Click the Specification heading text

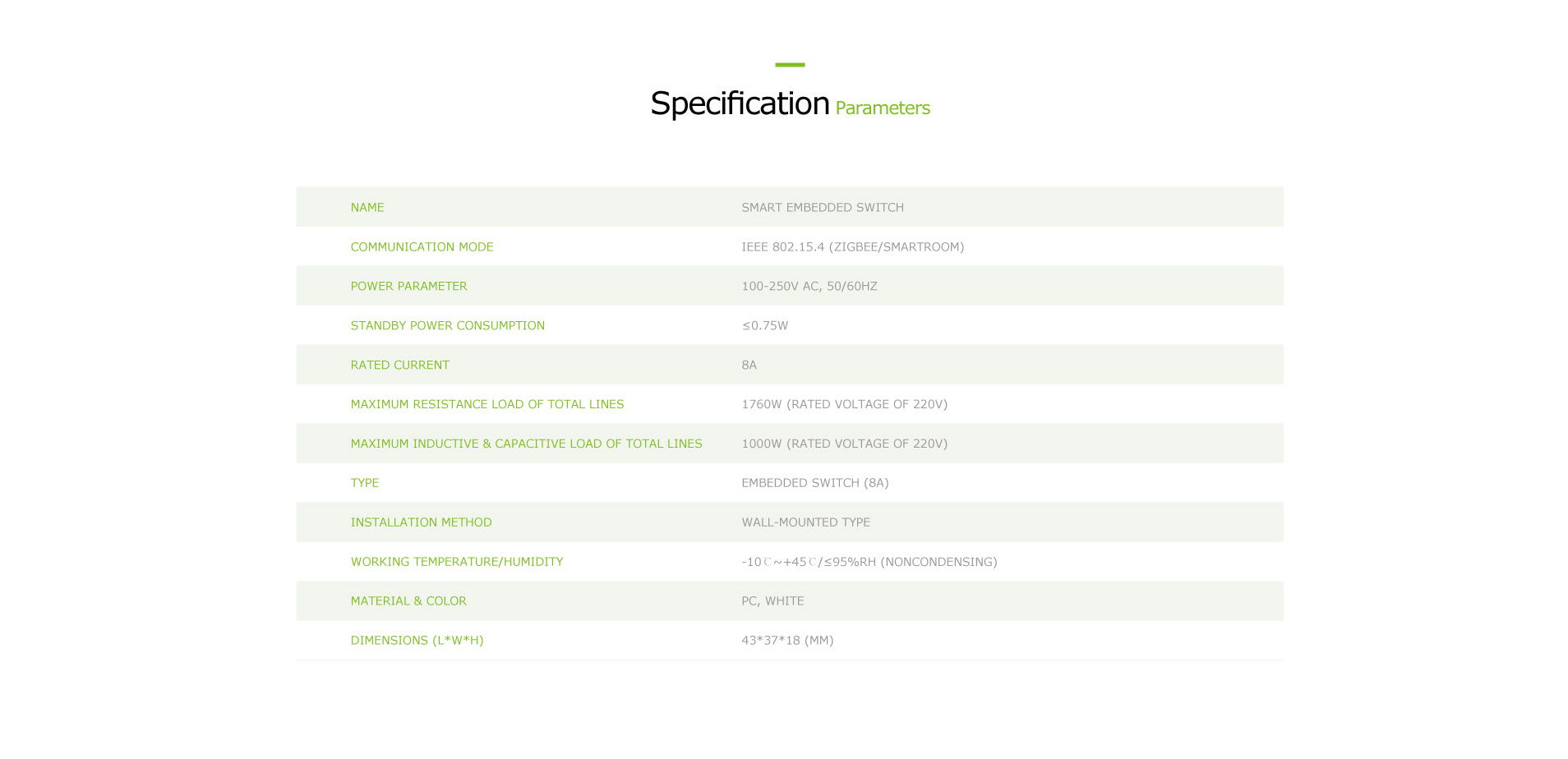(740, 104)
